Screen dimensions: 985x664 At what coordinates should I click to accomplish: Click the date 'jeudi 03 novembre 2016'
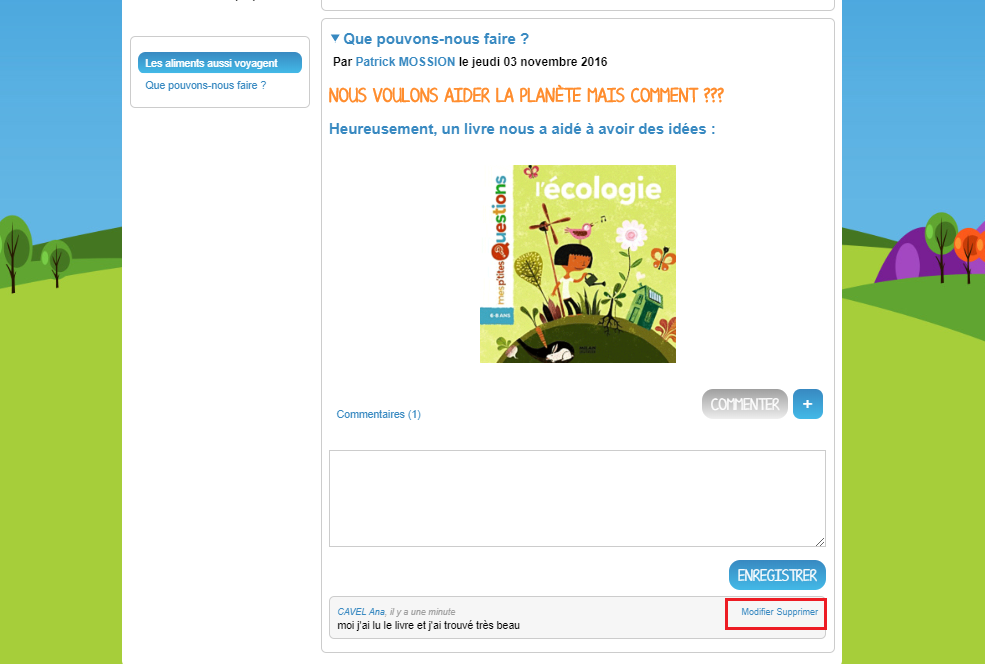(x=540, y=62)
